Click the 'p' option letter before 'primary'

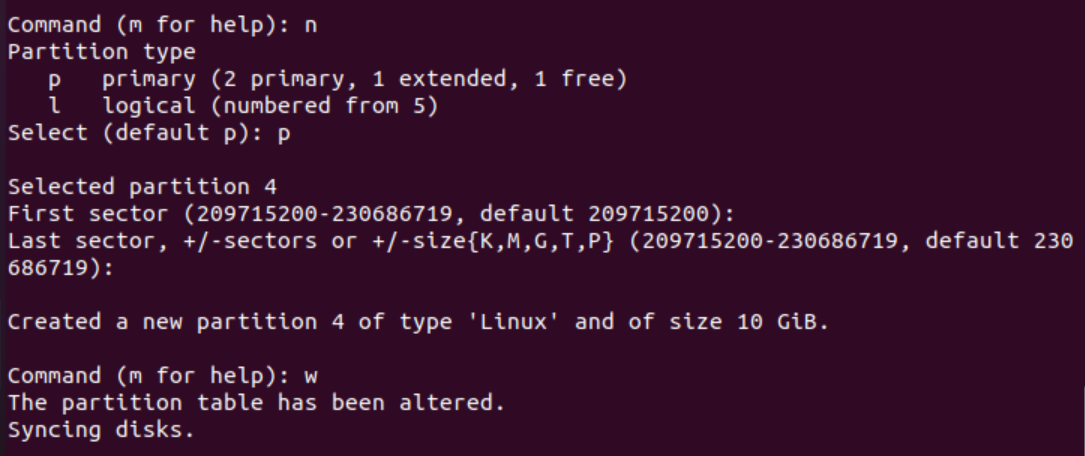coord(54,79)
